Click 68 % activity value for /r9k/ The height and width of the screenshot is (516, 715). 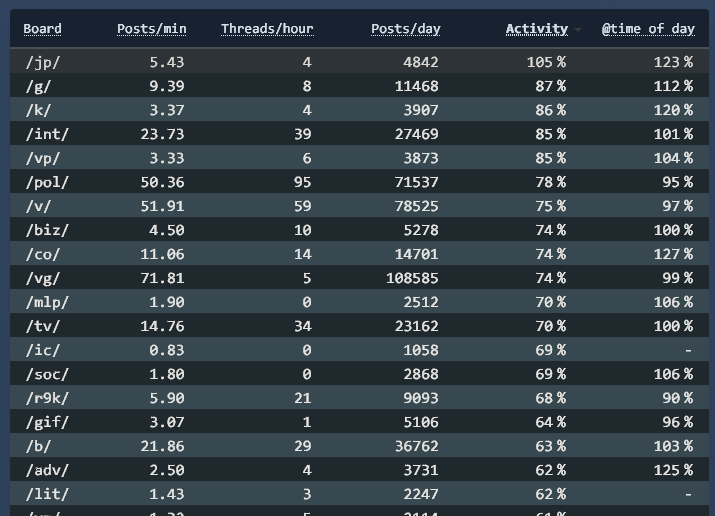point(550,398)
